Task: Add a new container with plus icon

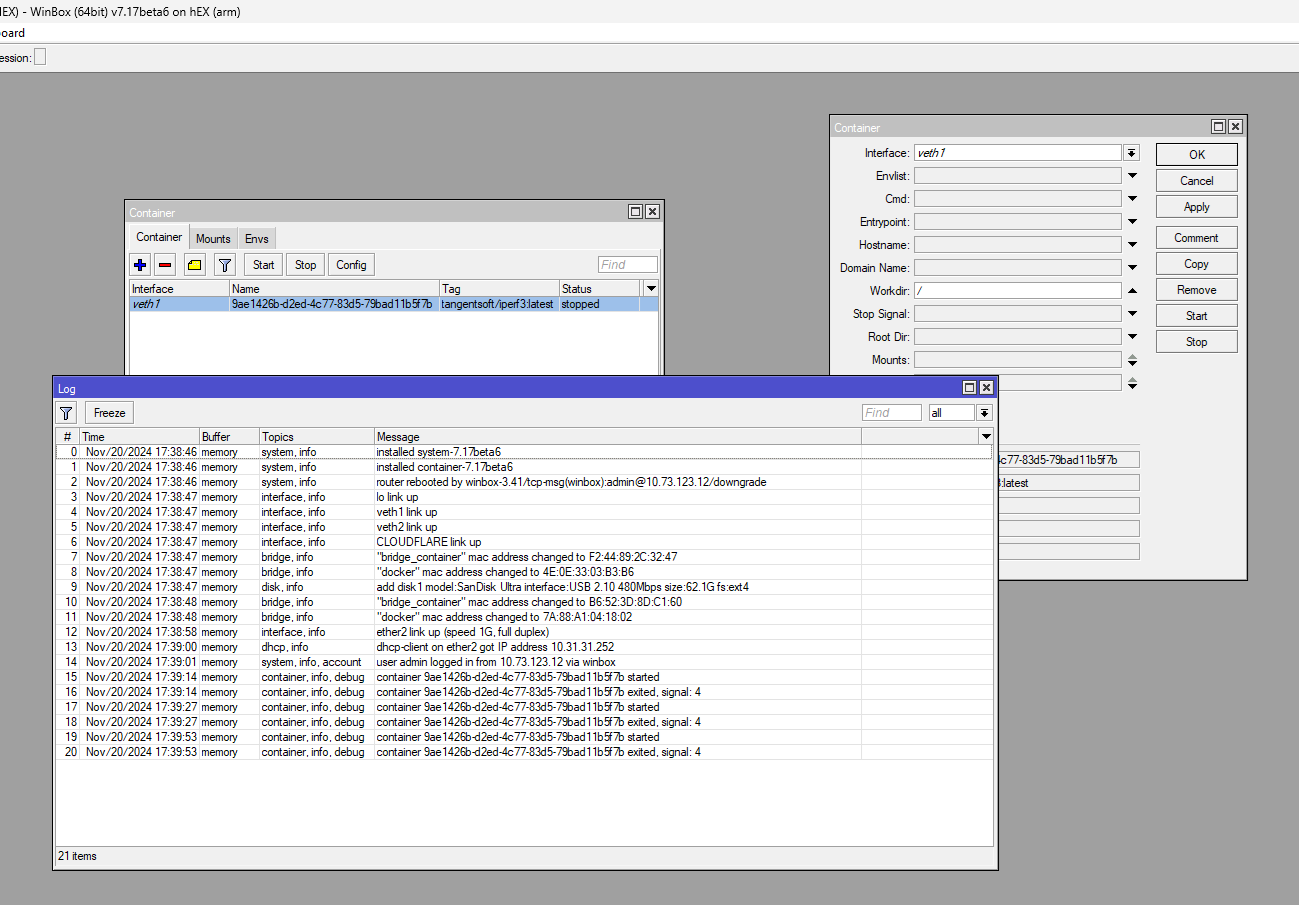Action: click(x=140, y=265)
